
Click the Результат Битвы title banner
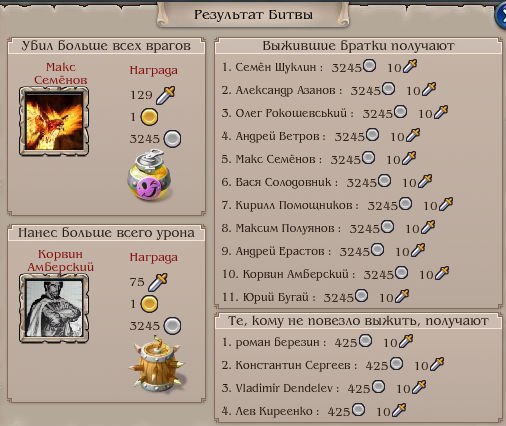(x=253, y=15)
